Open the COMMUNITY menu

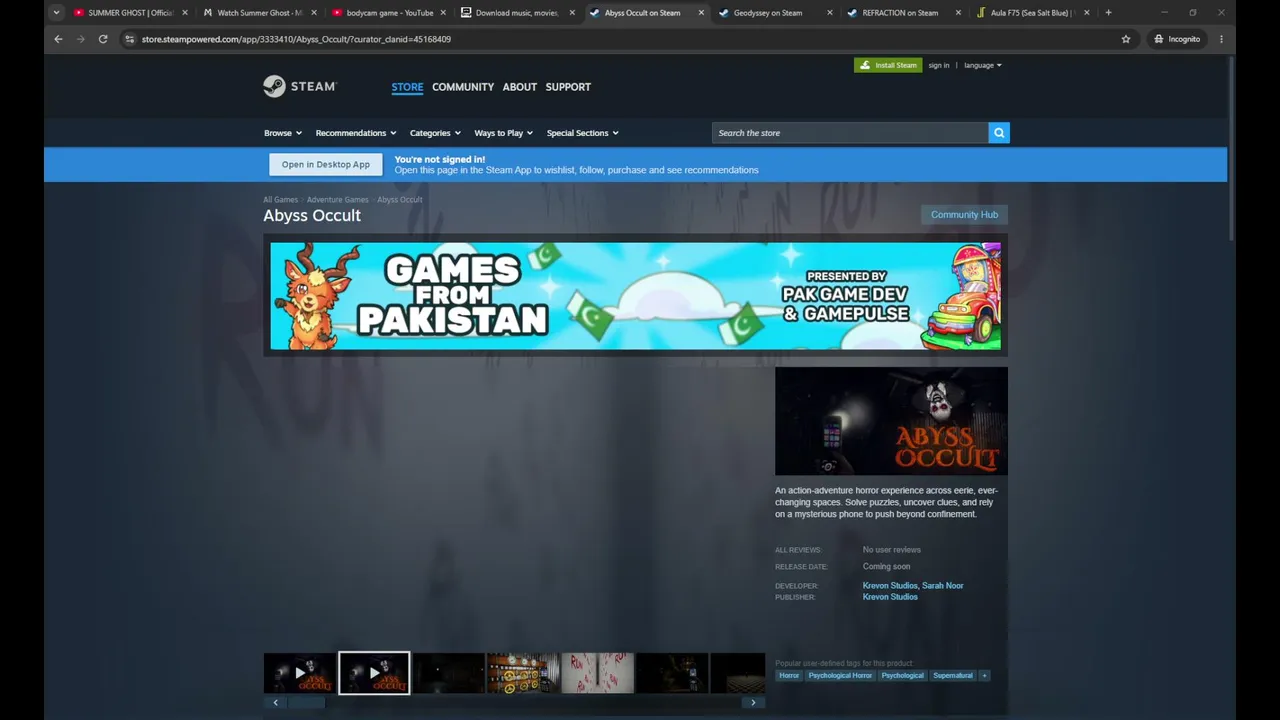click(463, 87)
